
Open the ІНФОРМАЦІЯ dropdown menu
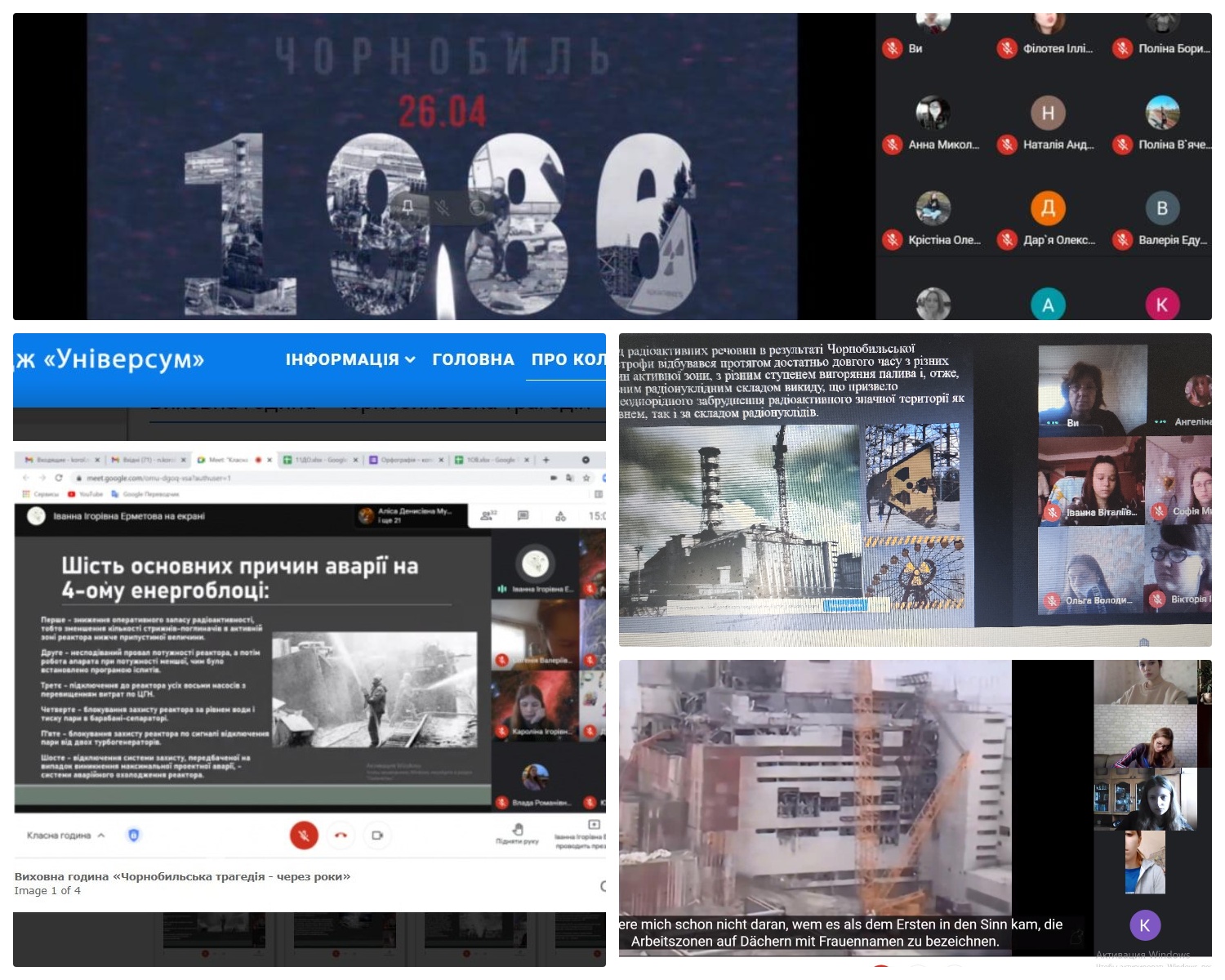coord(350,359)
